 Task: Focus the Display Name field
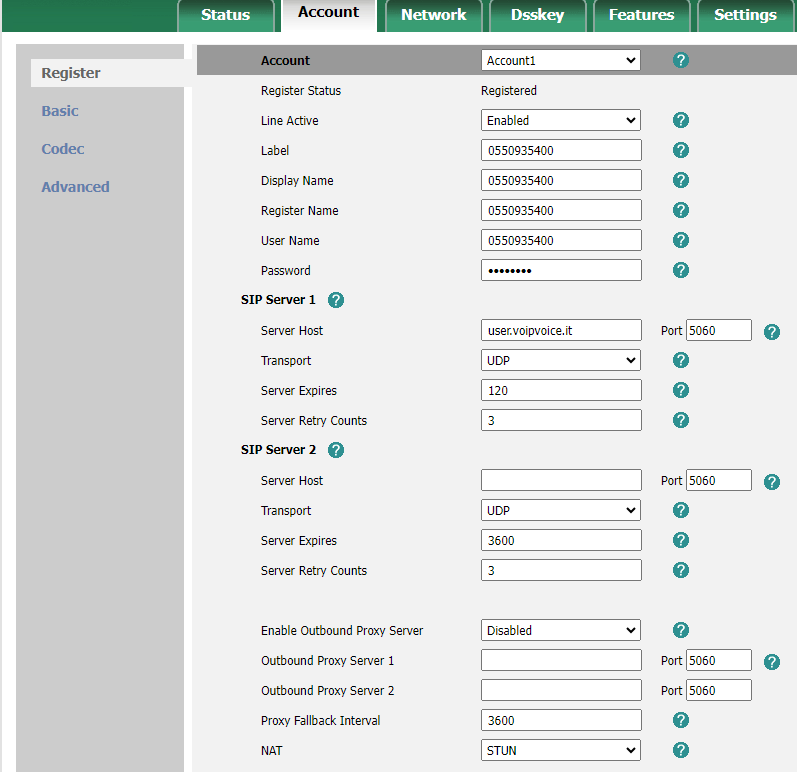coord(561,180)
